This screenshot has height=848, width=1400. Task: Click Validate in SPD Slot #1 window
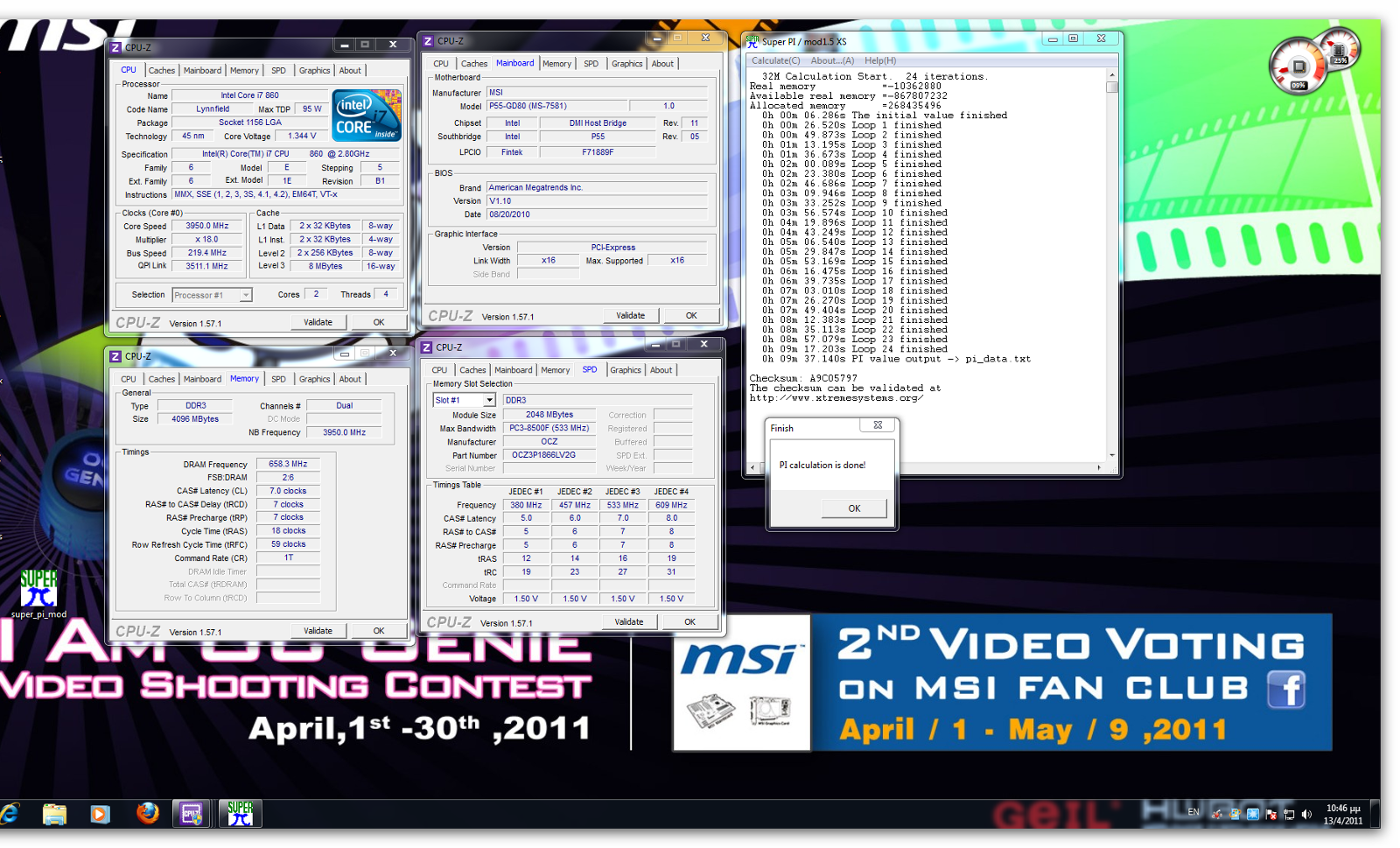click(628, 621)
